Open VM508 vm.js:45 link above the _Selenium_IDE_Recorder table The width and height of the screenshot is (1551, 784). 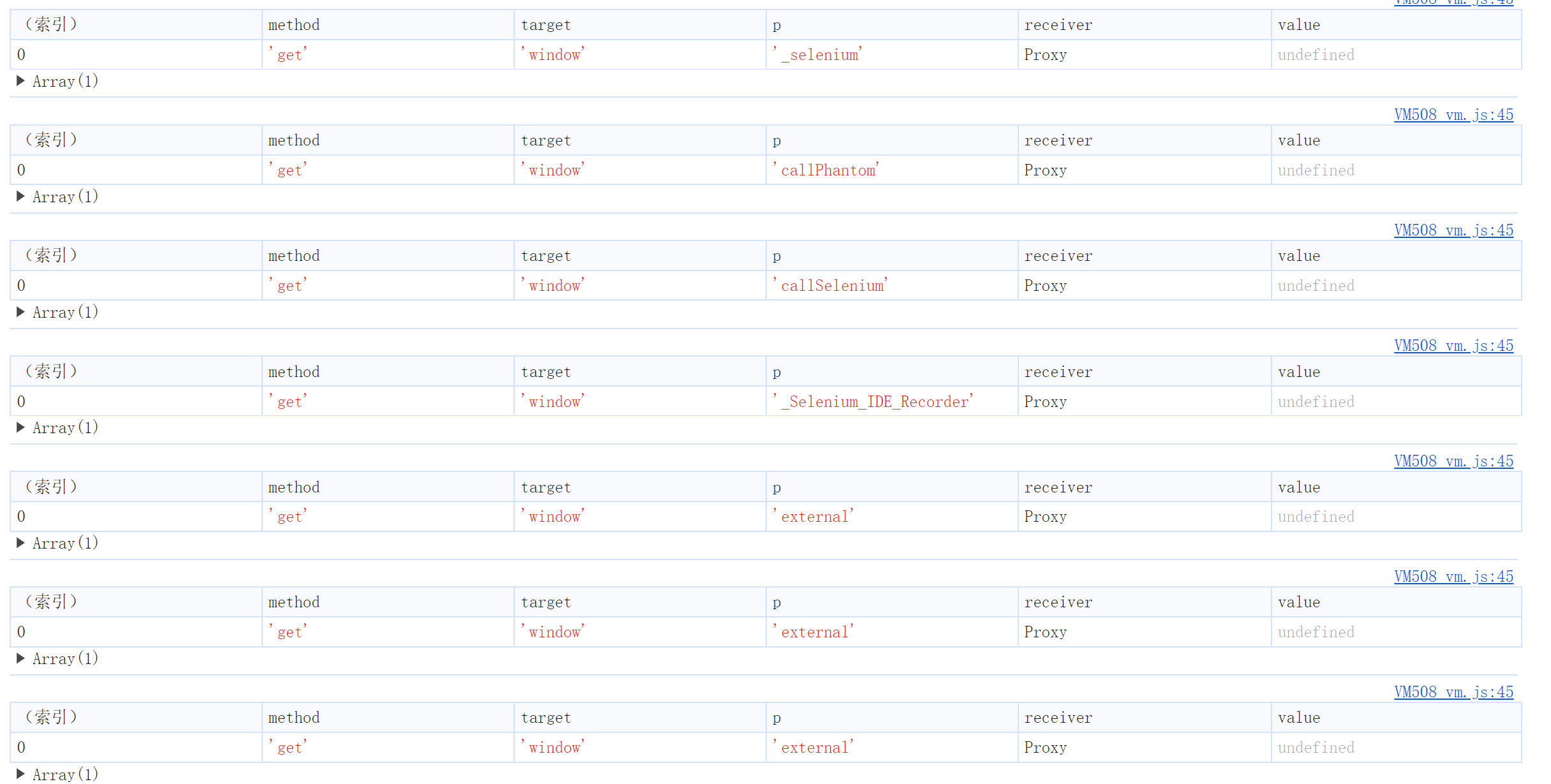(1453, 346)
